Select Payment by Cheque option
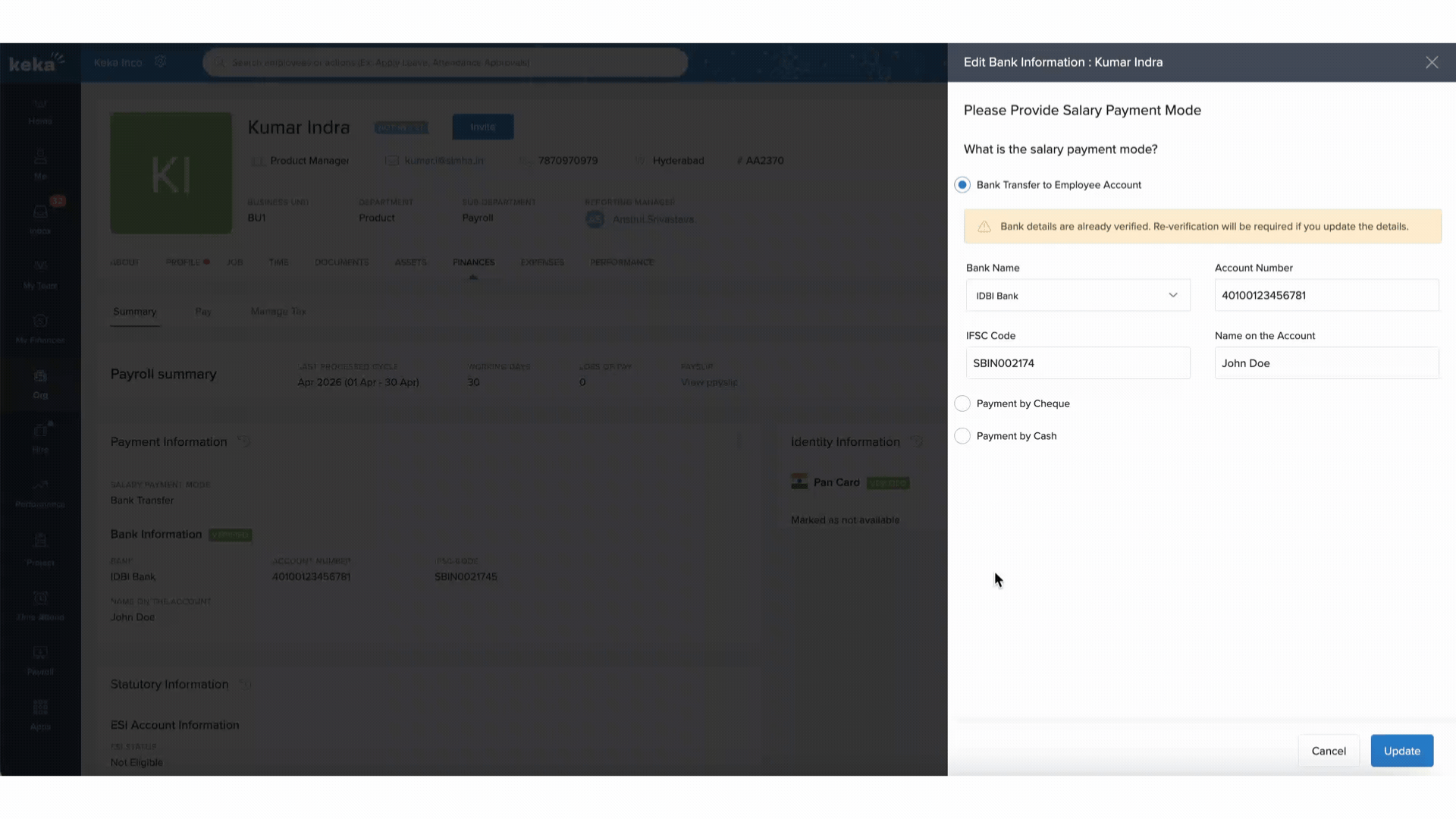This screenshot has height=819, width=1456. tap(962, 403)
